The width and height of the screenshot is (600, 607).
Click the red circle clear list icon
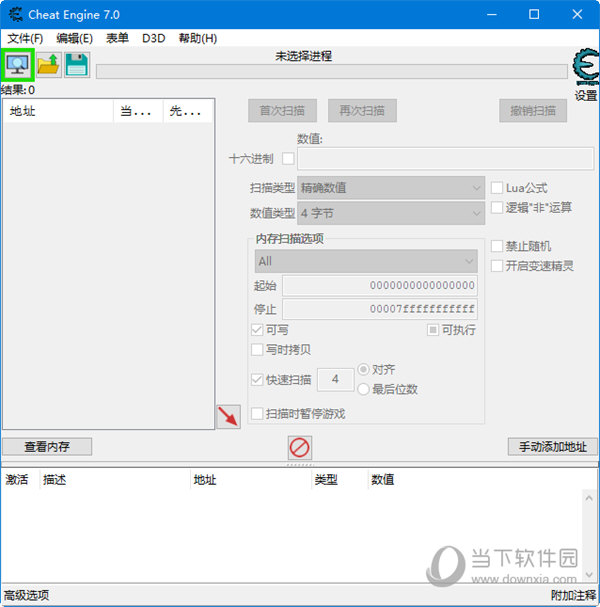pos(300,448)
